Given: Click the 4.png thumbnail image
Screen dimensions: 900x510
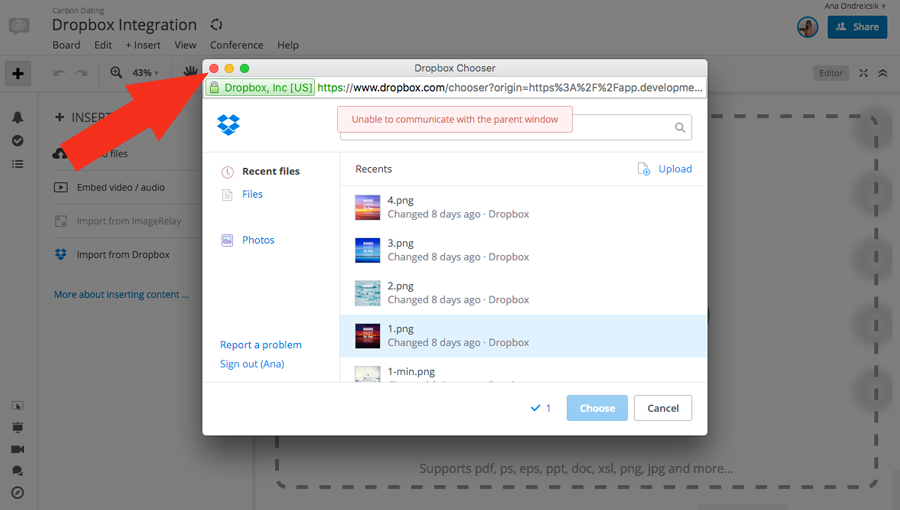Looking at the screenshot, I should [x=367, y=207].
